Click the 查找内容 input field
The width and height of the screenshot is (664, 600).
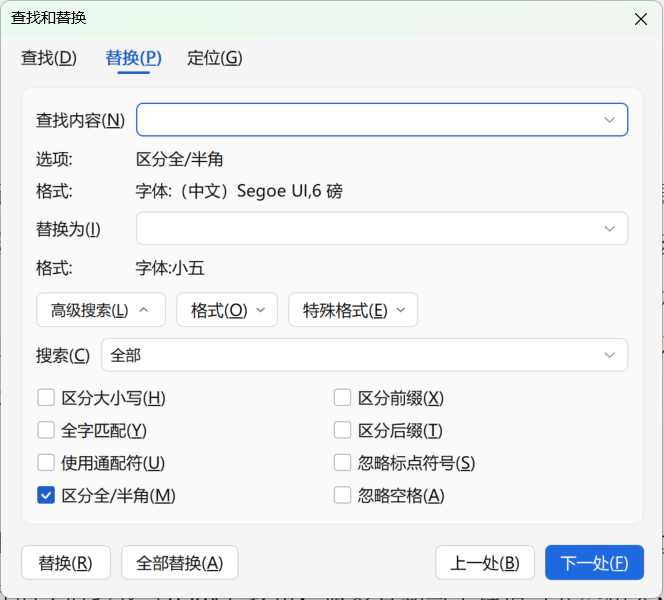[x=382, y=119]
